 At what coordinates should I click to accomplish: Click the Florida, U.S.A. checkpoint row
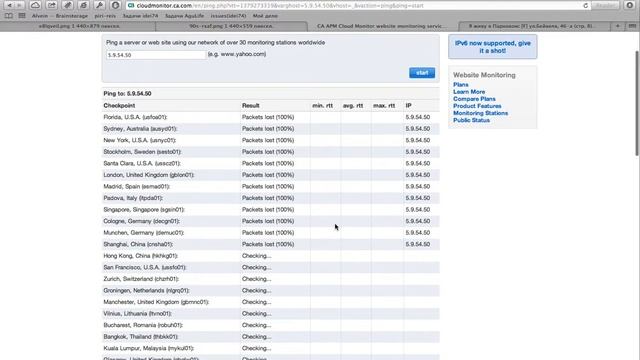pyautogui.click(x=271, y=117)
